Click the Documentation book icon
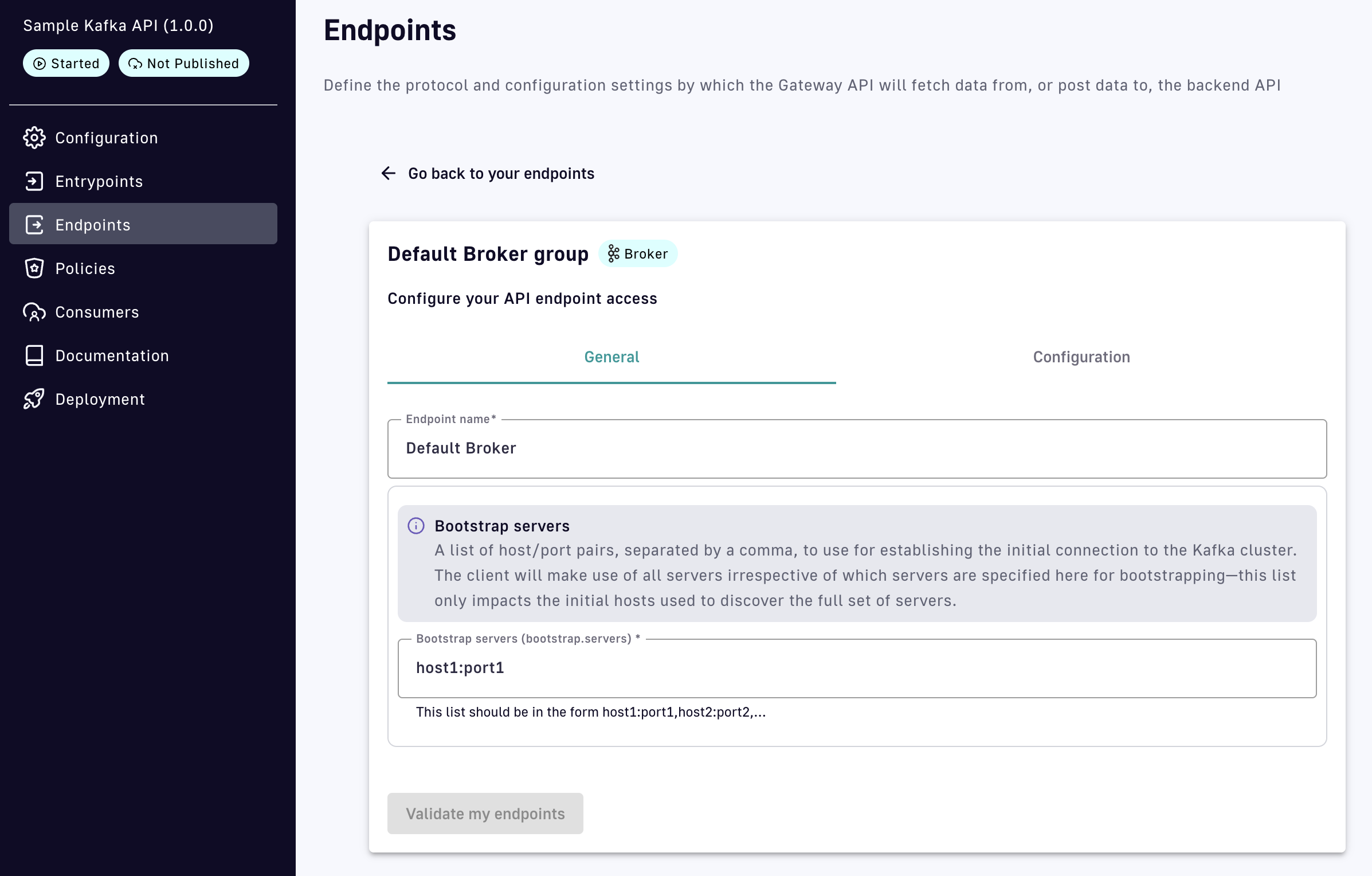 (34, 355)
